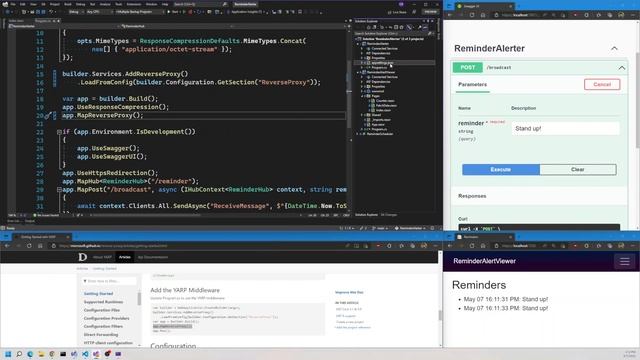The height and width of the screenshot is (360, 640).
Task: Open Terminal from the taskbar
Action: pos(63,354)
